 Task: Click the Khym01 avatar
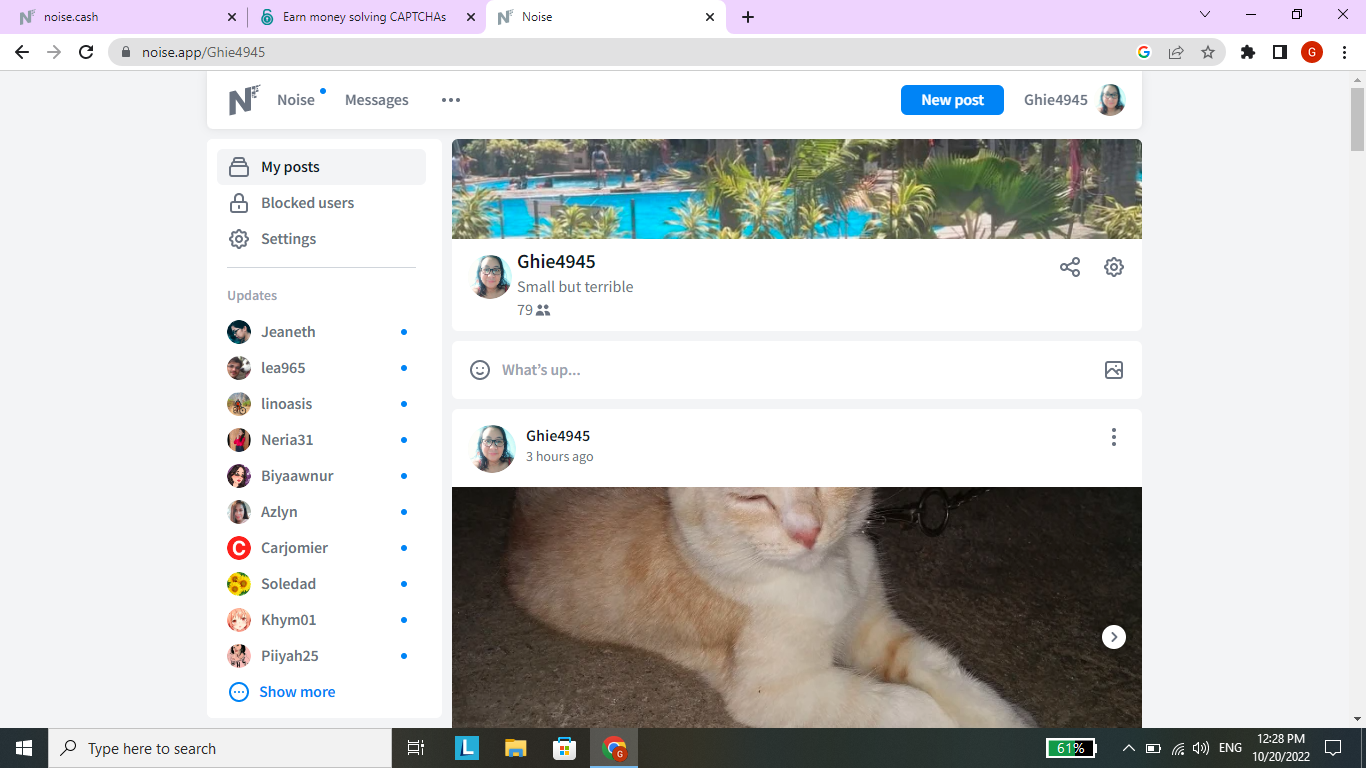[239, 620]
